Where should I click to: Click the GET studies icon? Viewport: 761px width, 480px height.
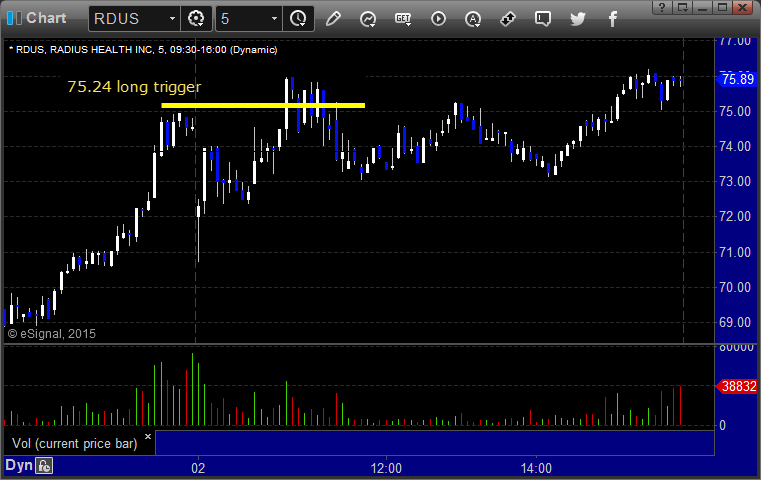click(403, 19)
